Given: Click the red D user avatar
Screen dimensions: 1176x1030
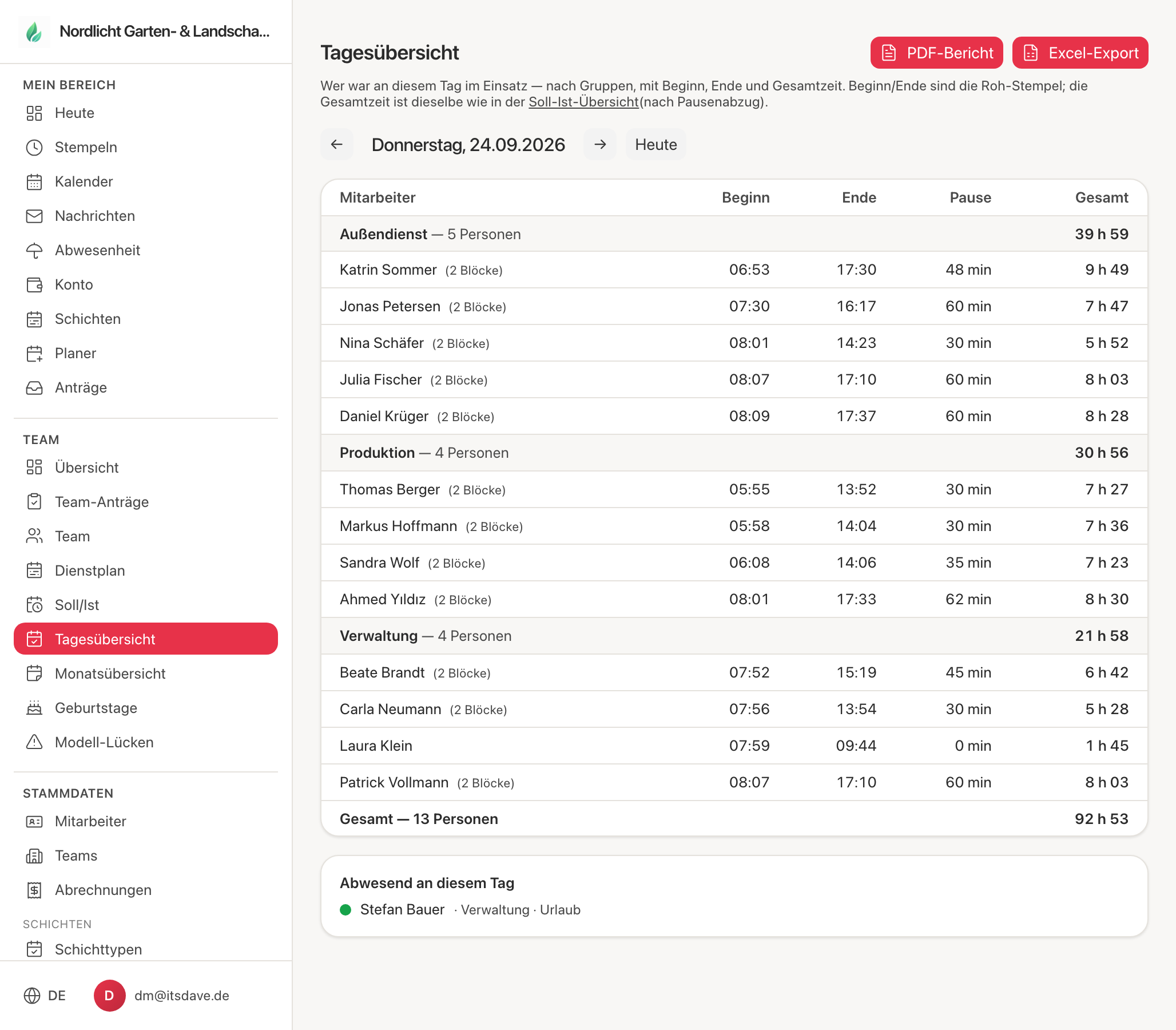Looking at the screenshot, I should (109, 996).
